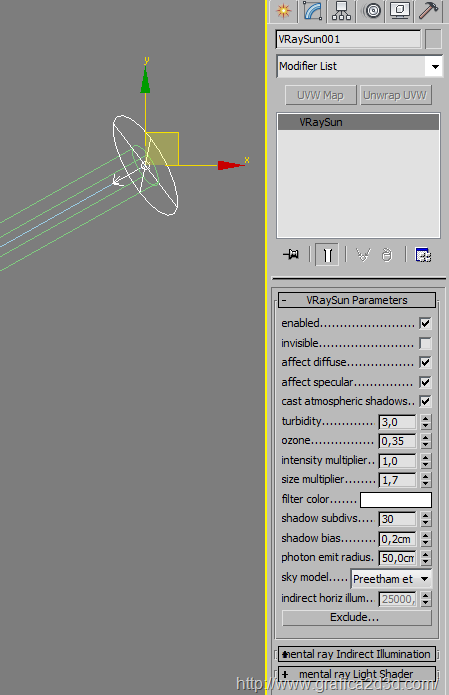The image size is (449, 695).
Task: Open the filter color swatch
Action: tap(396, 500)
